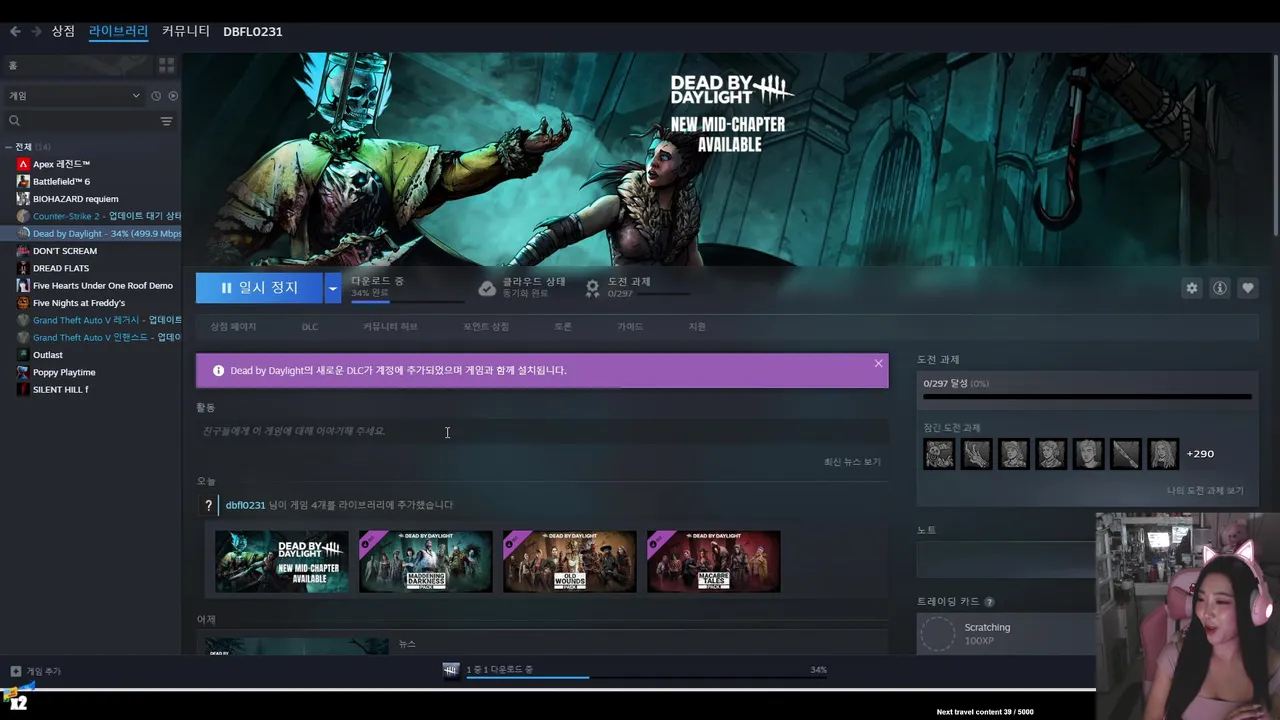
Task: Open the 포인트 상점 link
Action: click(486, 327)
